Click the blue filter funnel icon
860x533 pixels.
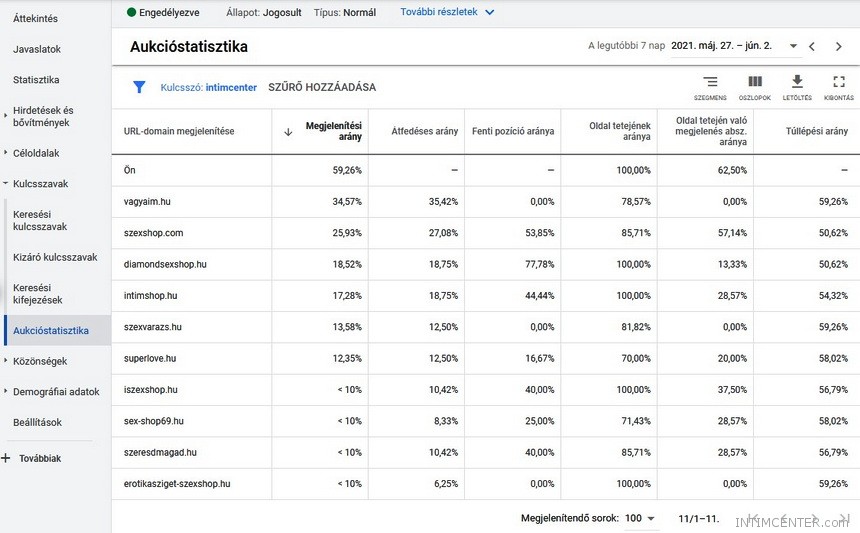(140, 87)
